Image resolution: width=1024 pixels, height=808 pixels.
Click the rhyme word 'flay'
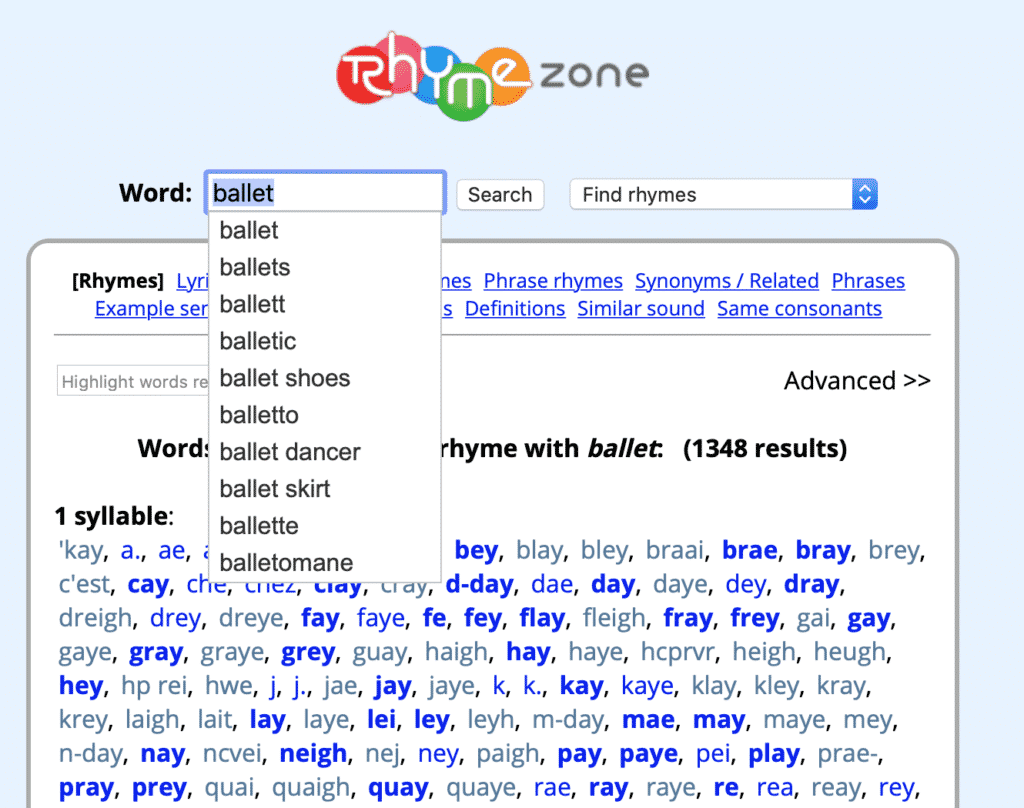point(542,619)
